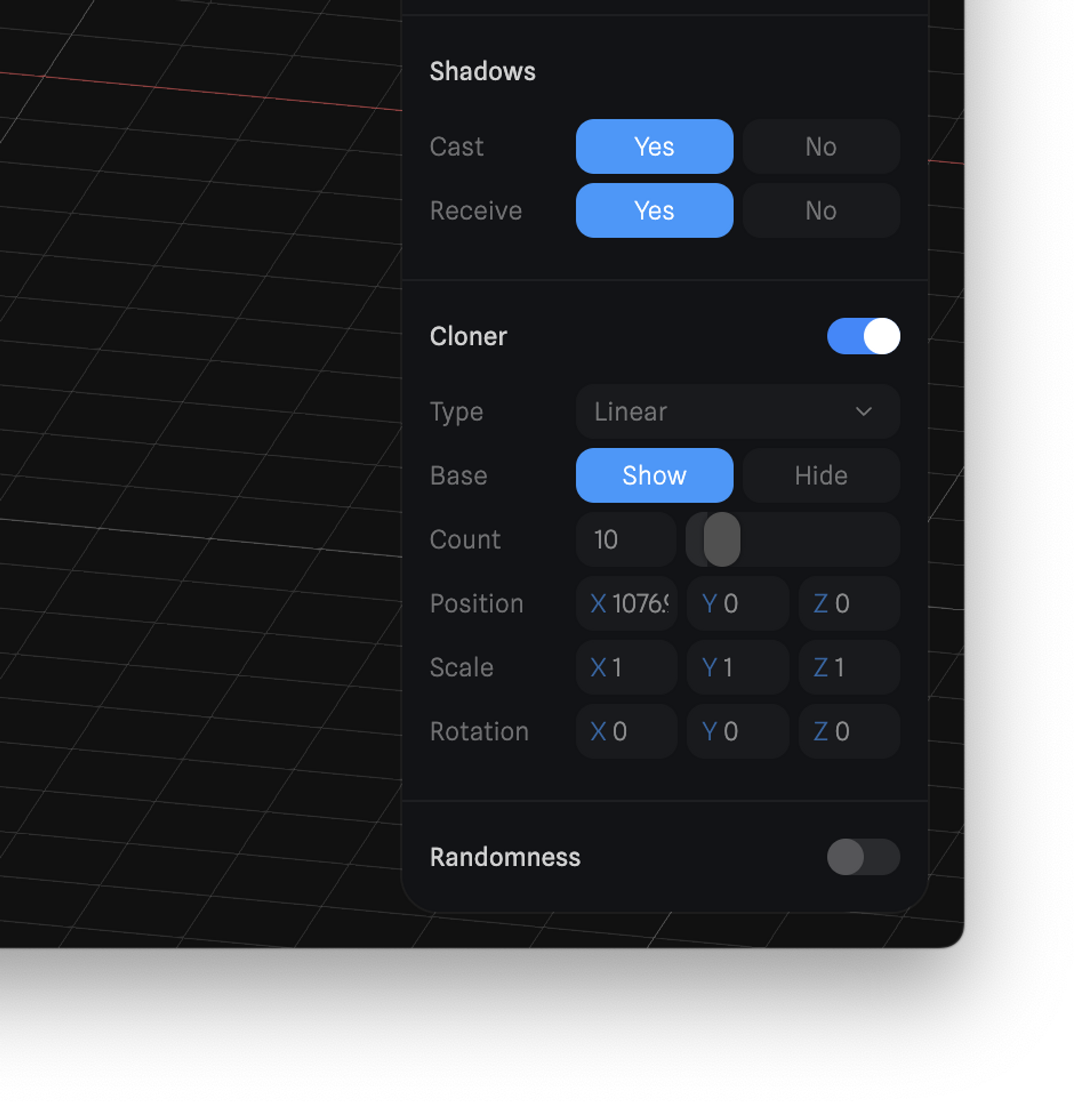Disable Receive shadows with No
The height and width of the screenshot is (1117, 1092).
point(820,210)
